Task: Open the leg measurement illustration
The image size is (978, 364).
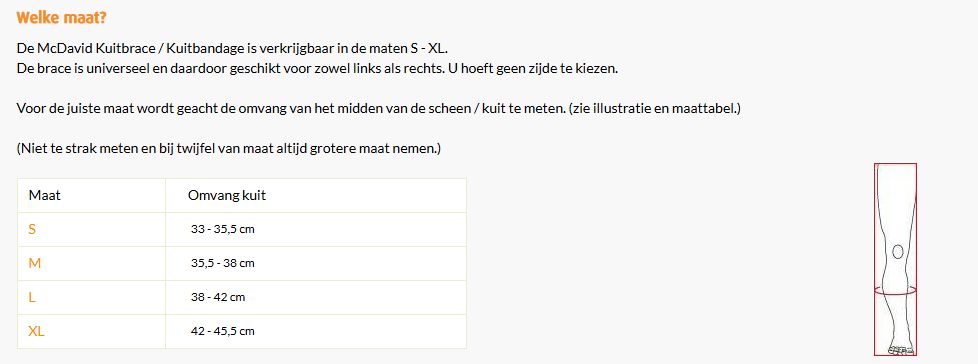Action: click(895, 259)
